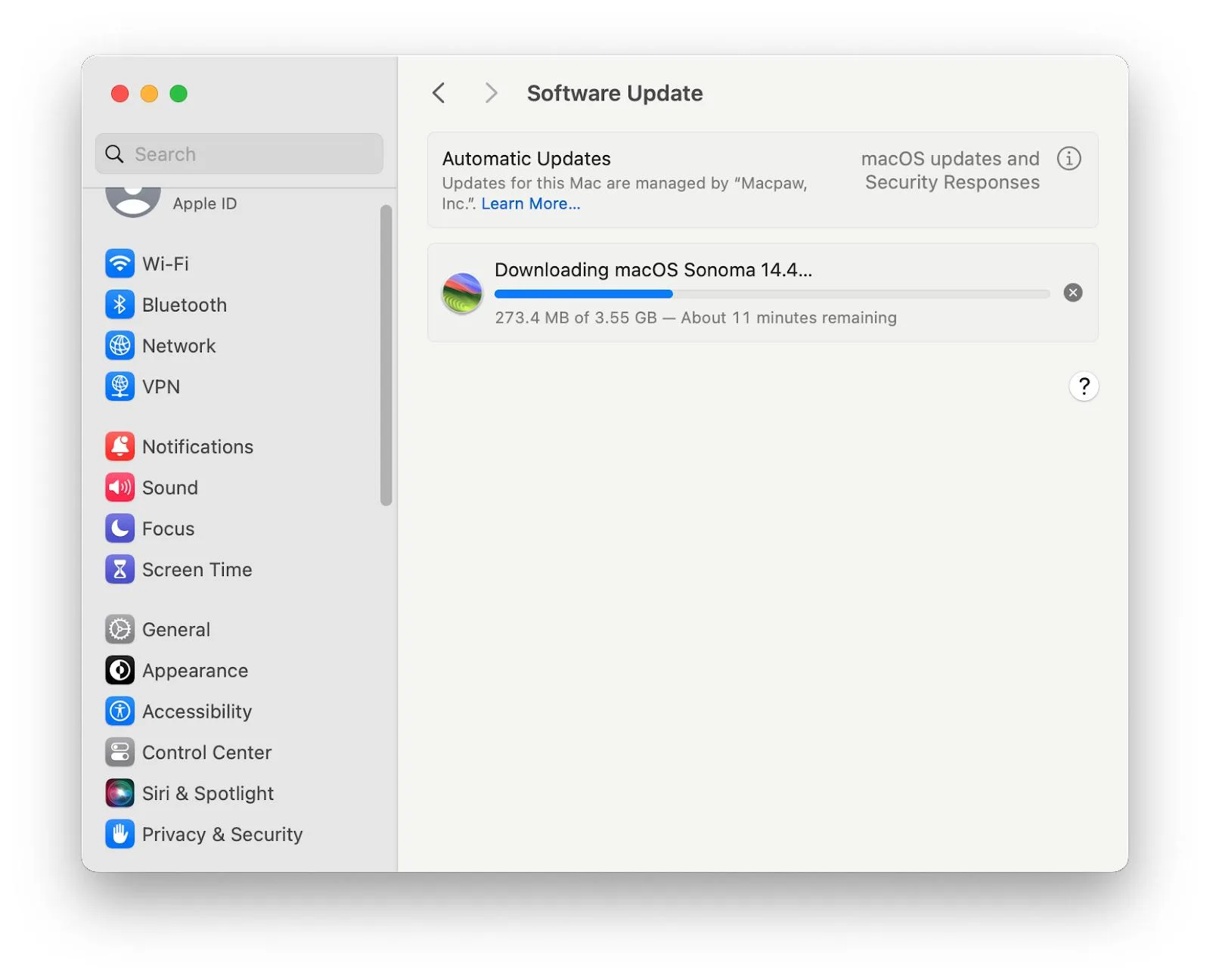Open the Notifications label in sidebar
This screenshot has width=1210, height=980.
point(198,447)
